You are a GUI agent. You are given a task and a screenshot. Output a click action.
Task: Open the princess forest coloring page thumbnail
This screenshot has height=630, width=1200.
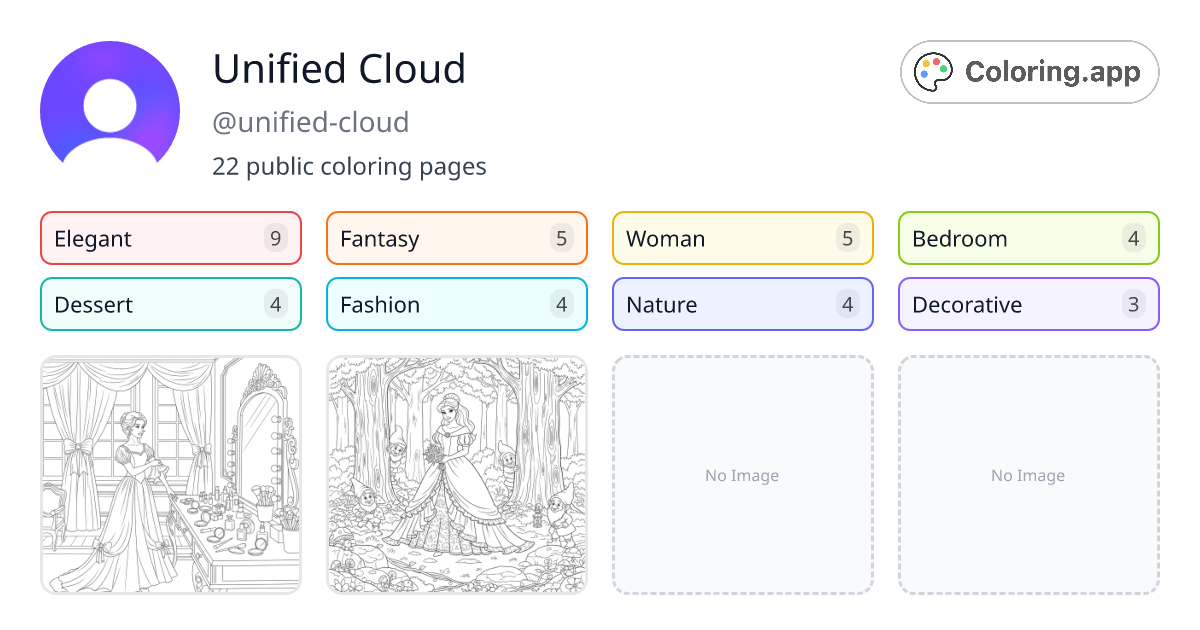point(456,475)
